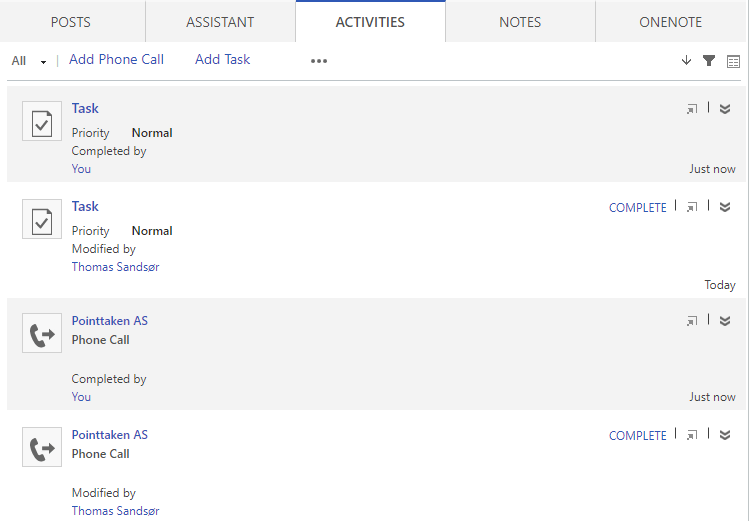Click the open Task activity icon

click(x=42, y=220)
